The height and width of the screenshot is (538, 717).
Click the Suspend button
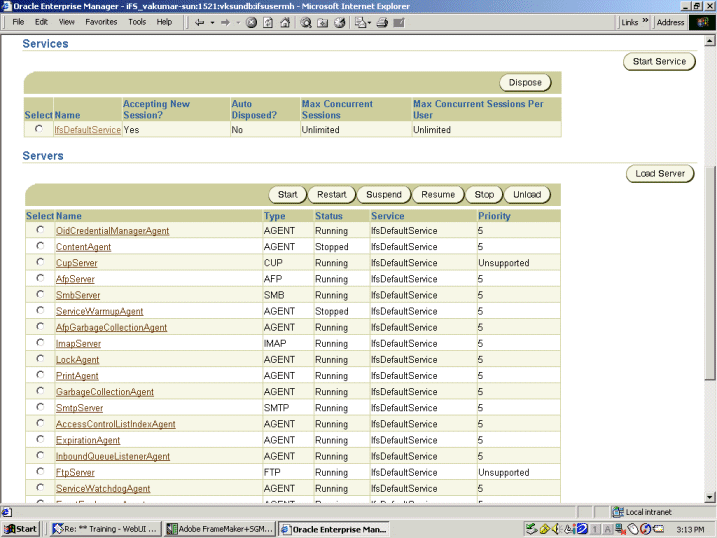click(384, 195)
